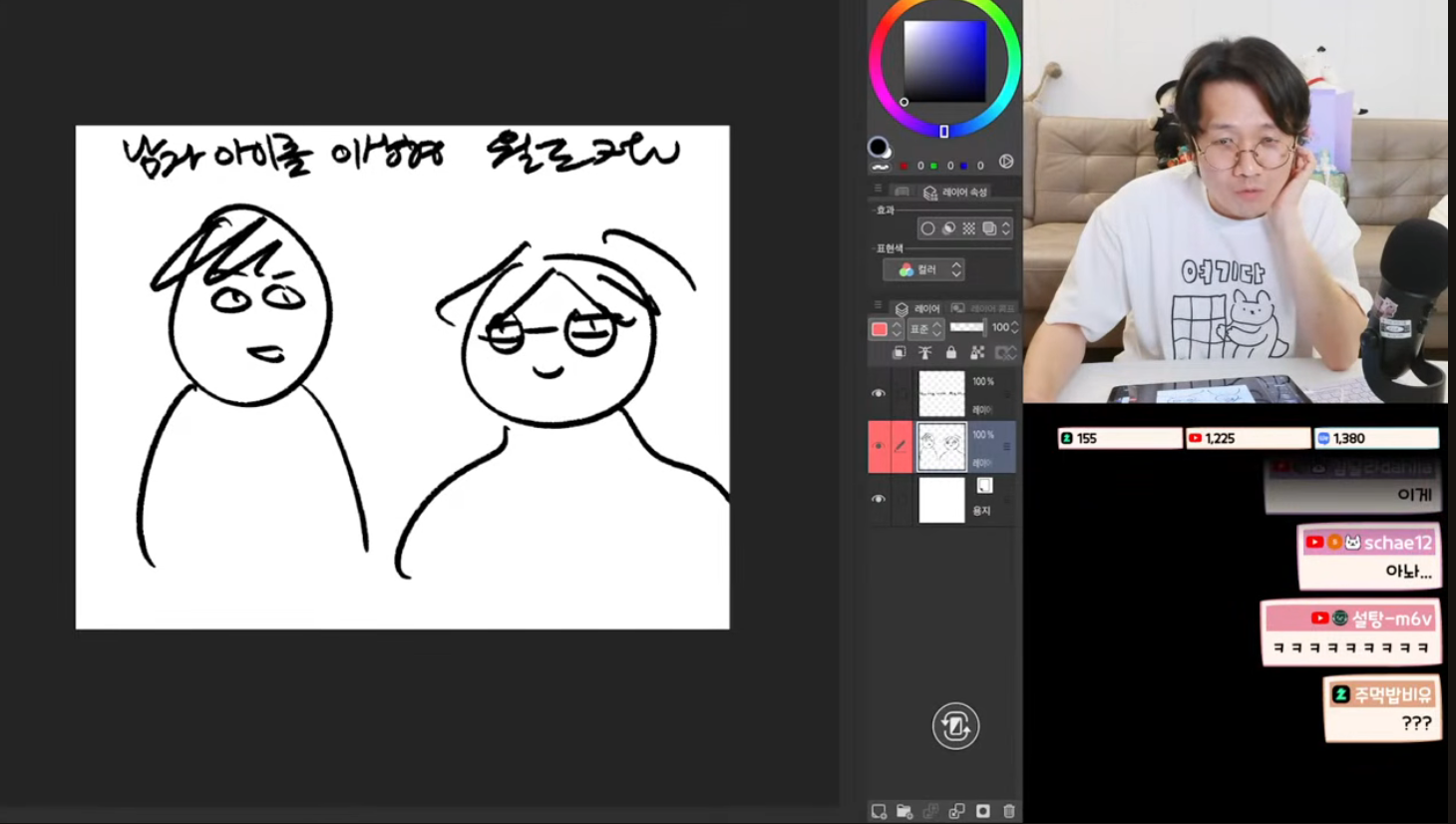Enable the layer color effect icon

coord(988,228)
